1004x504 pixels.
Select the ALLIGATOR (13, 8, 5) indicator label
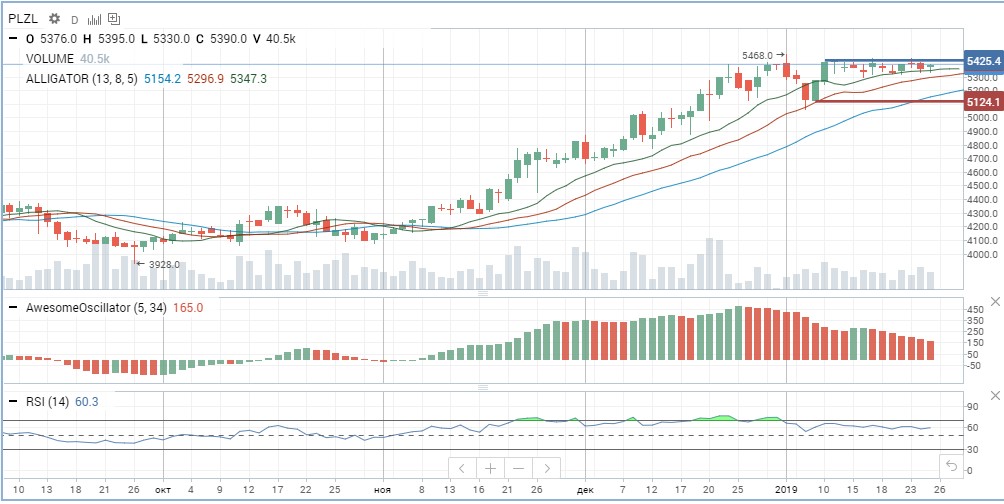[81, 79]
